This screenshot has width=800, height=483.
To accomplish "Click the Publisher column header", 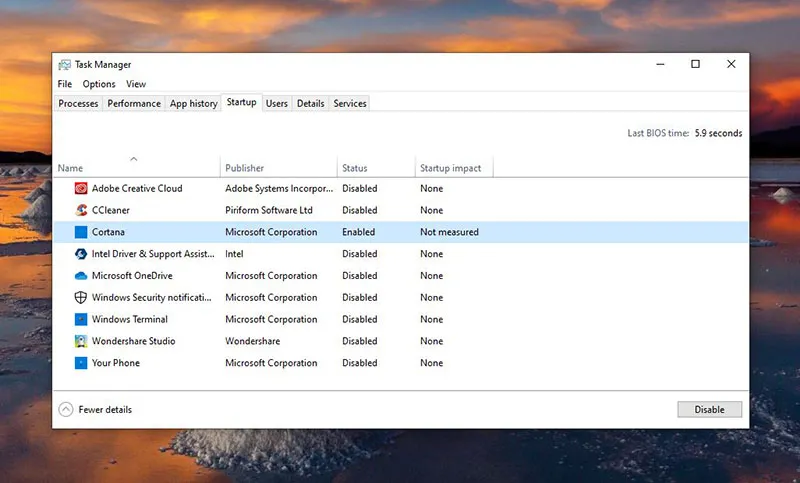I will (245, 168).
